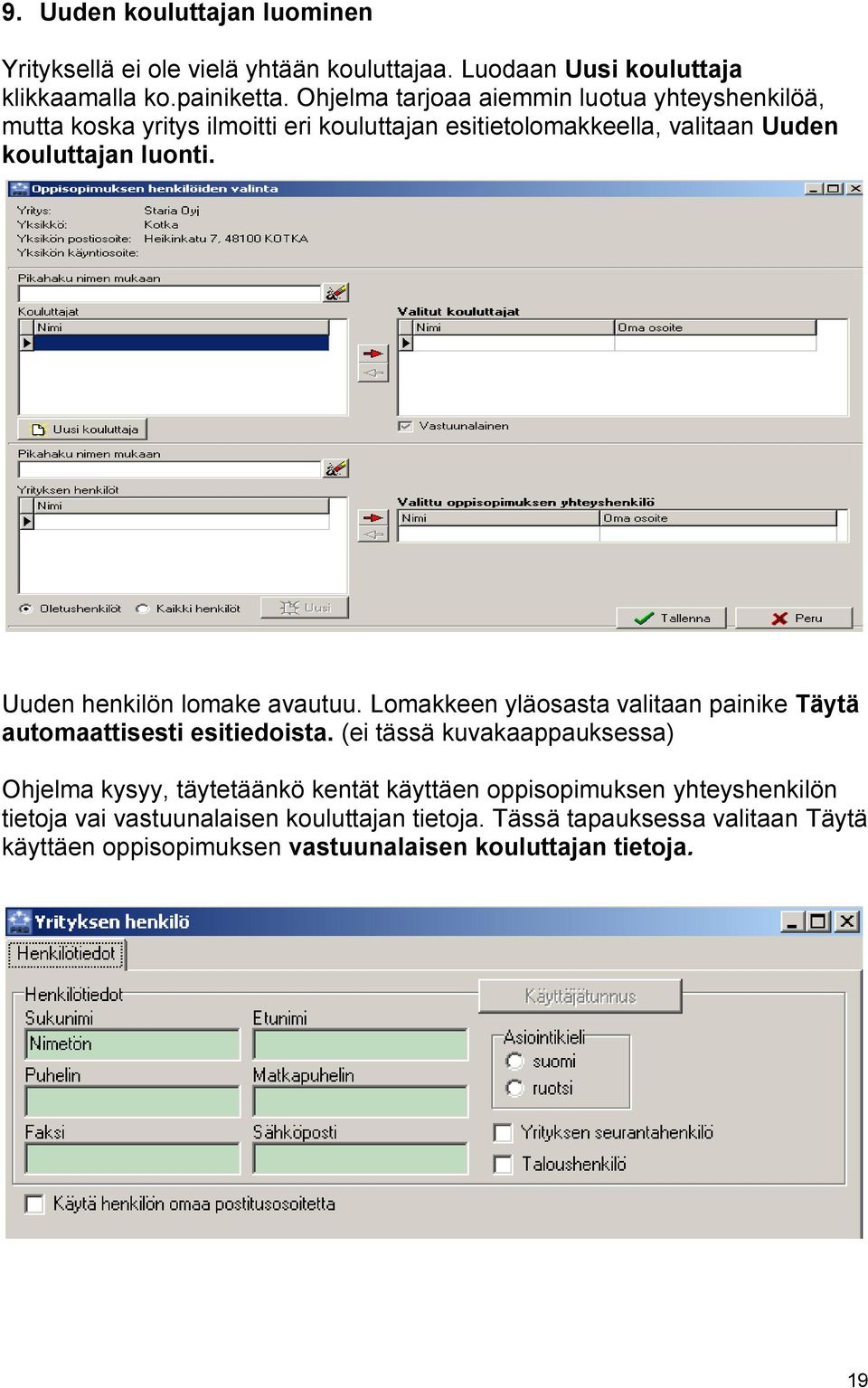The width and height of the screenshot is (868, 1388).
Task: Close the Oppisopimuksen henkilöiden valinta window
Action: (855, 189)
